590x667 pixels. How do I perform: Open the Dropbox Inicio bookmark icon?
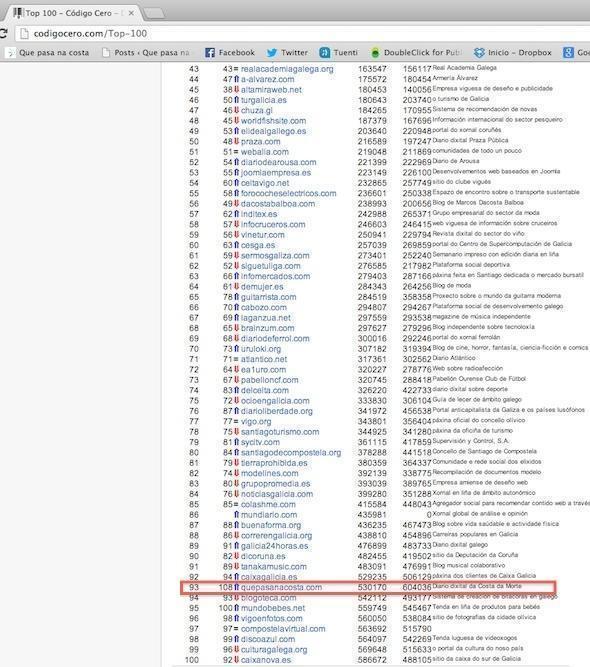(479, 53)
